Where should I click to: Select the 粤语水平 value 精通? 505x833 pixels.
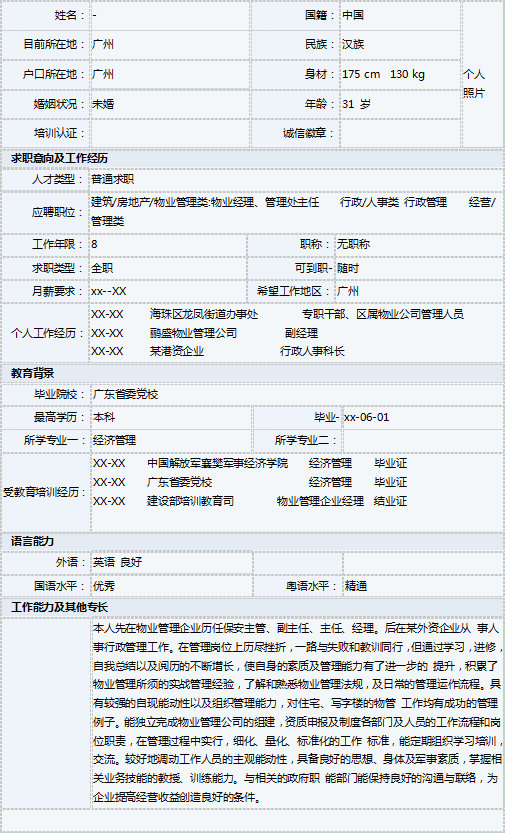pos(356,586)
